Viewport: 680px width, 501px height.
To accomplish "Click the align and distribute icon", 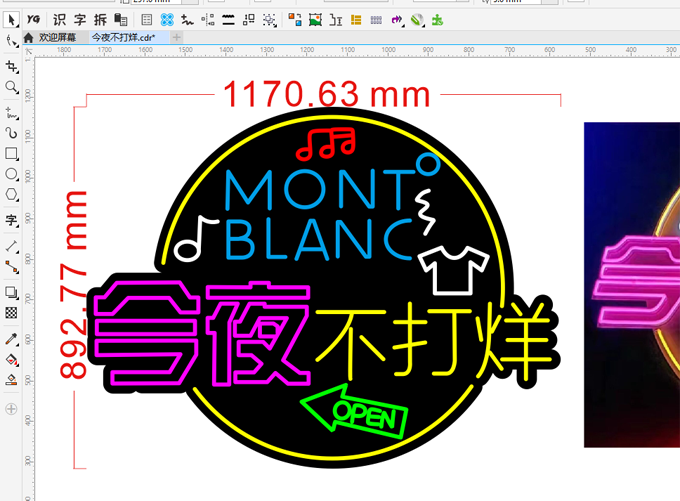I will pos(208,20).
